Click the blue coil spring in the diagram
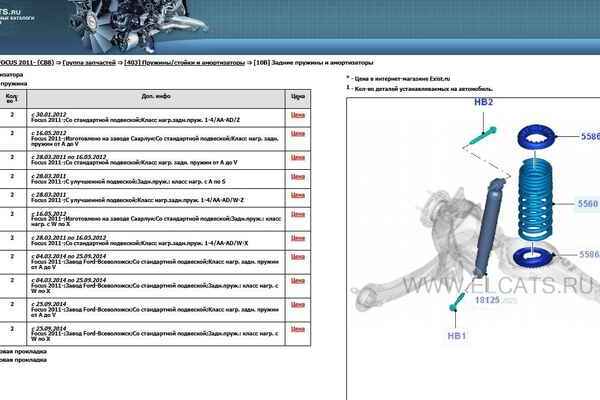 click(536, 198)
